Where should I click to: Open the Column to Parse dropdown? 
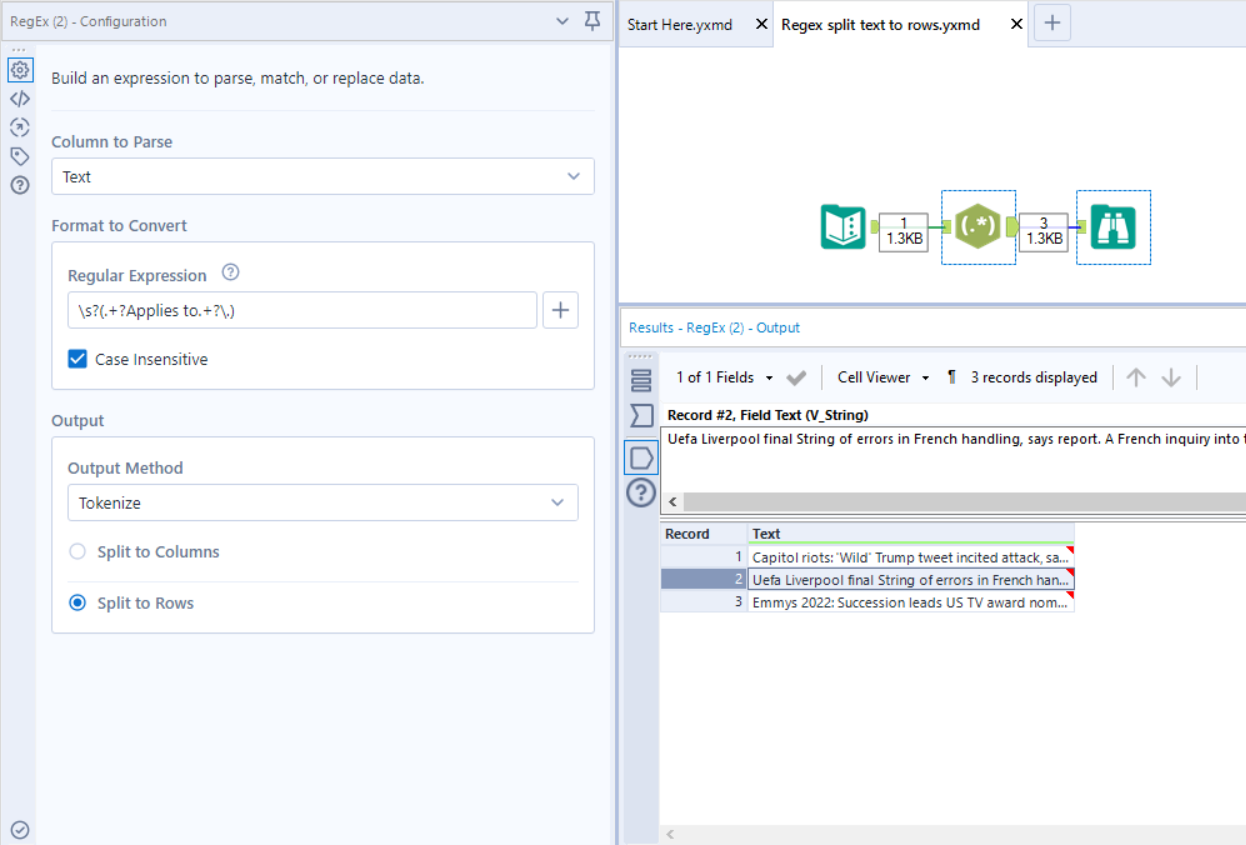(322, 176)
